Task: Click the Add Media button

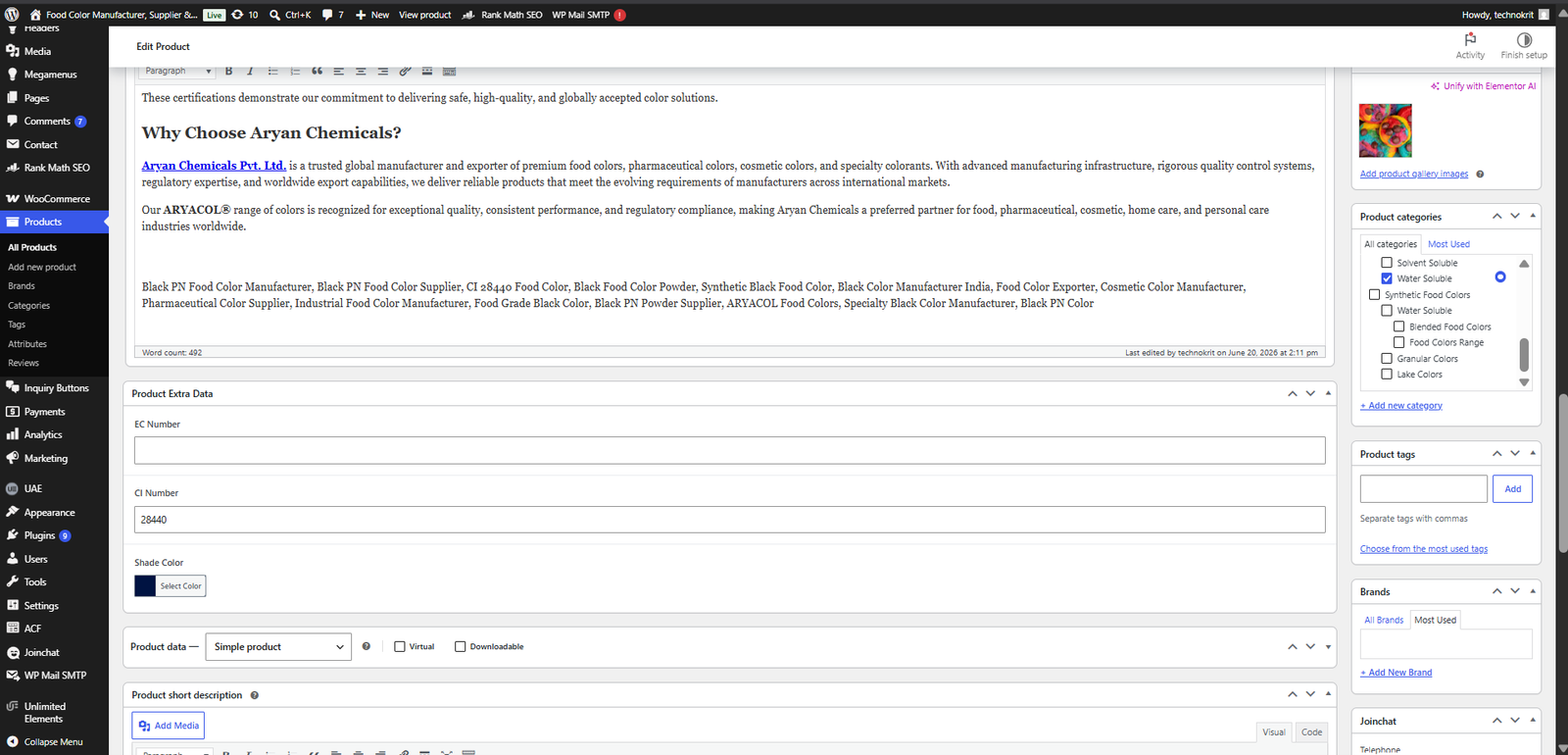Action: 169,726
